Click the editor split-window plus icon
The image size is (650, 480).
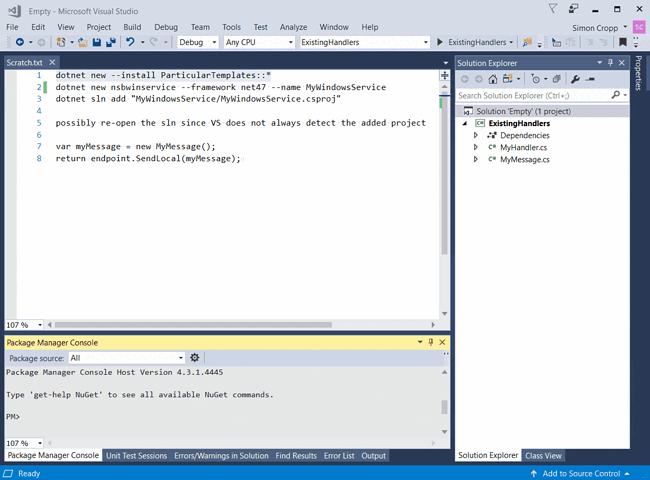pos(444,75)
